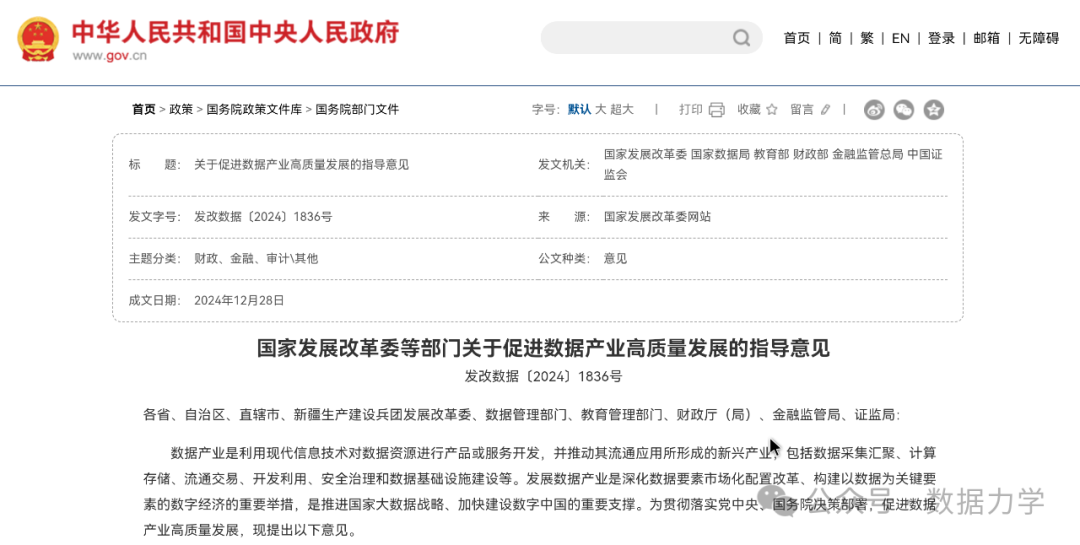The height and width of the screenshot is (545, 1080).
Task: Click the 成文日期 field label
Action: [154, 300]
